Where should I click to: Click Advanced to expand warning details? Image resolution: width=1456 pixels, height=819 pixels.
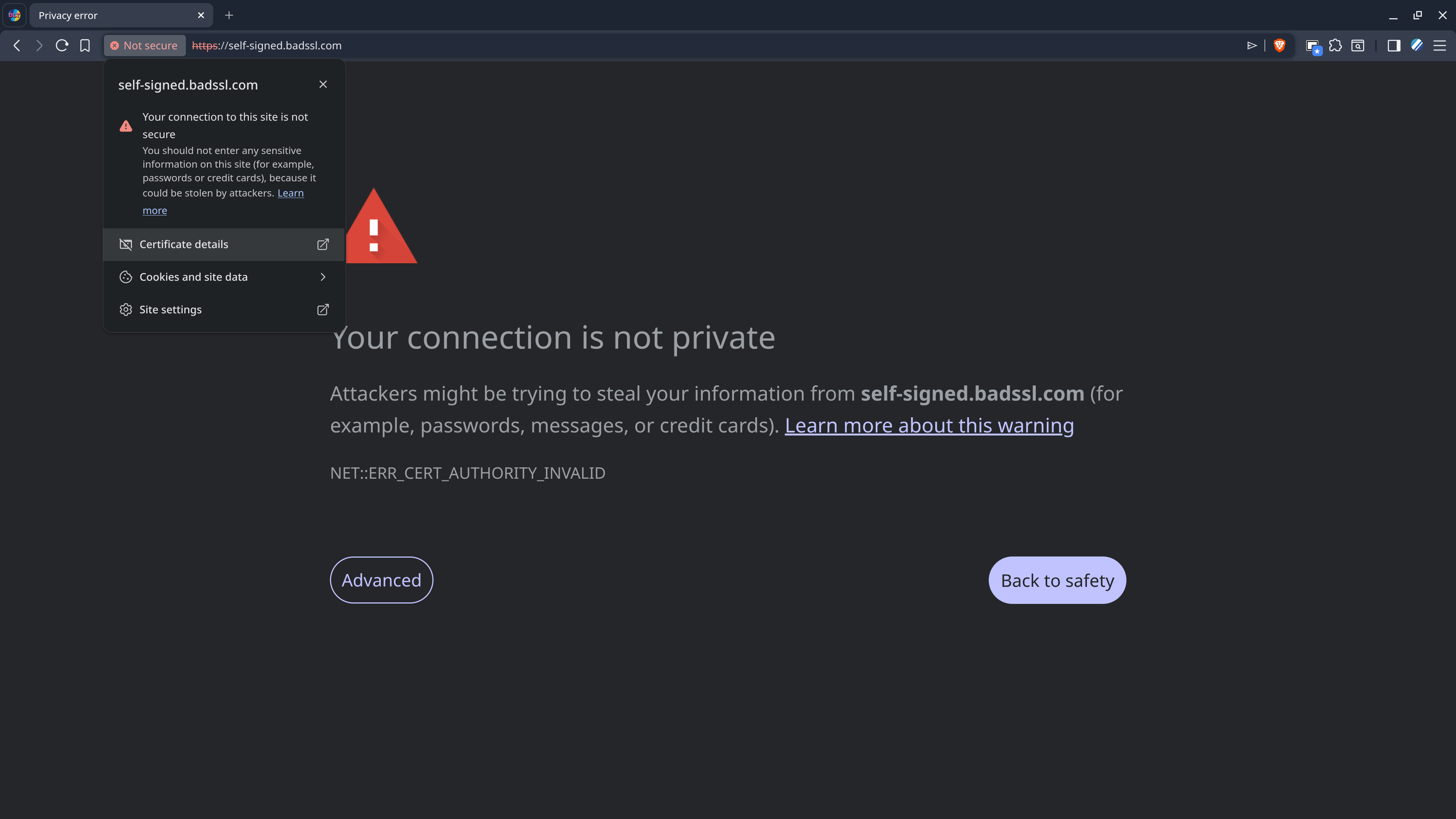coord(381,580)
